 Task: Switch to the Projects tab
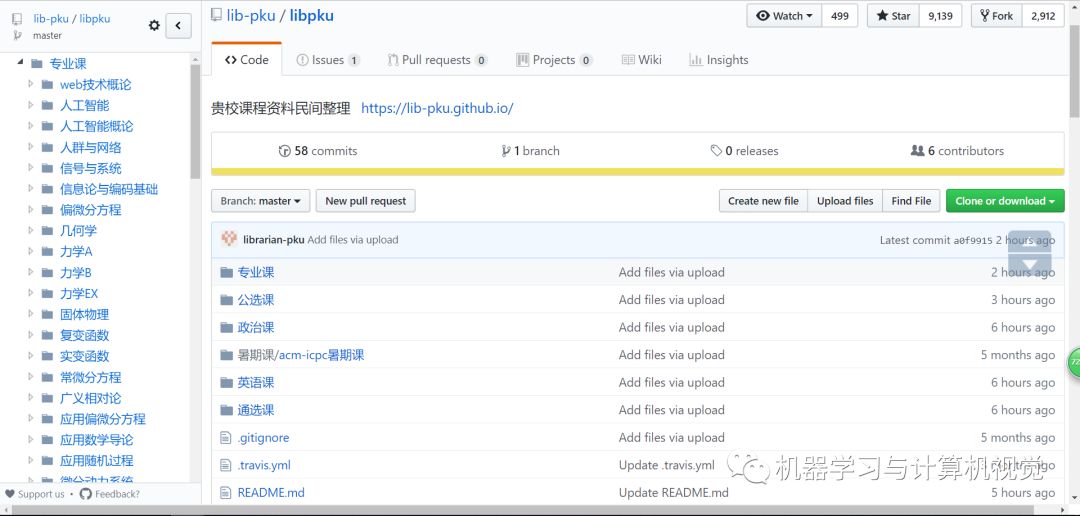(554, 60)
